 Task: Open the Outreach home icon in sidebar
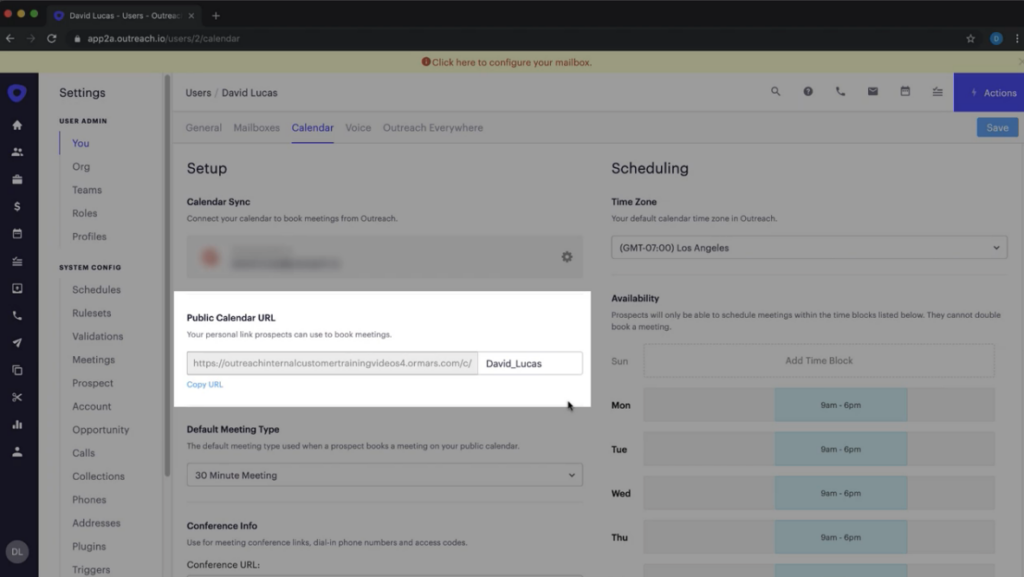click(17, 125)
